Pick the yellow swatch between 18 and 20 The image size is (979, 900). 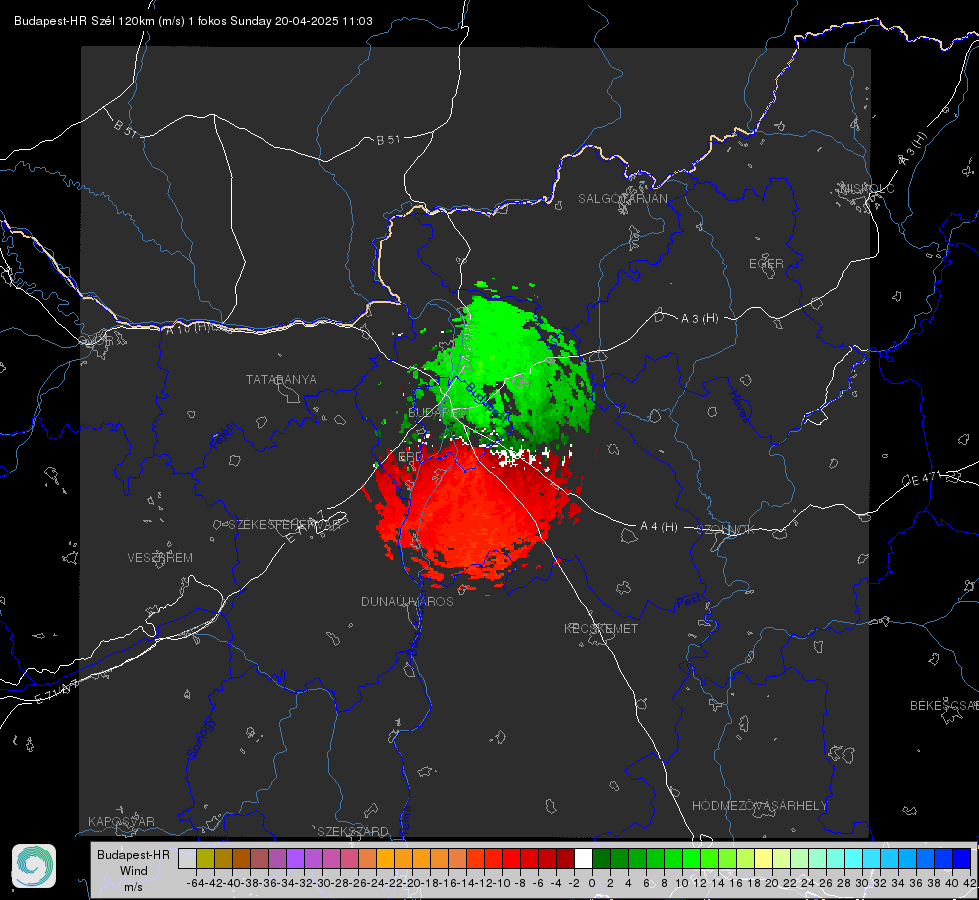[764, 858]
